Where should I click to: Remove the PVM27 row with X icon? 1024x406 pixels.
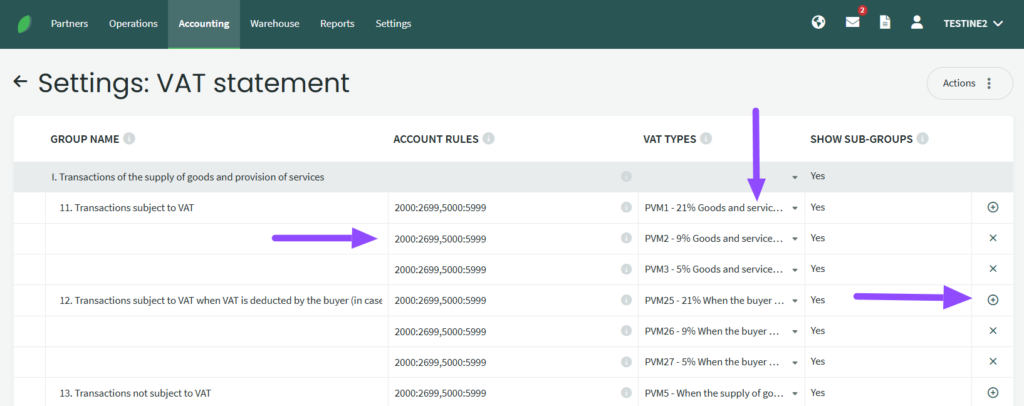coord(993,362)
